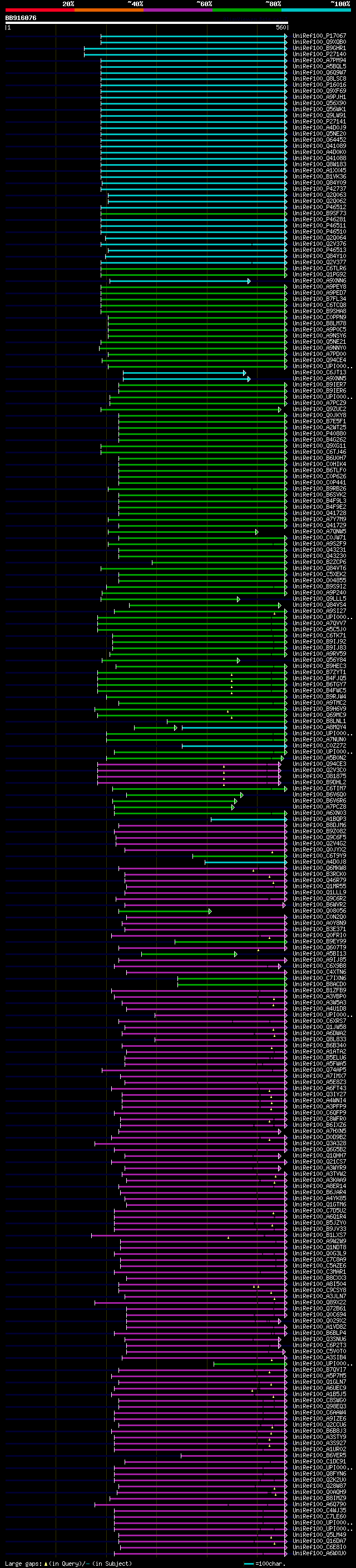Screen dimensions: 356x1568
Task: Click the UniRef100_A9PED7 label
Action: click(x=319, y=293)
